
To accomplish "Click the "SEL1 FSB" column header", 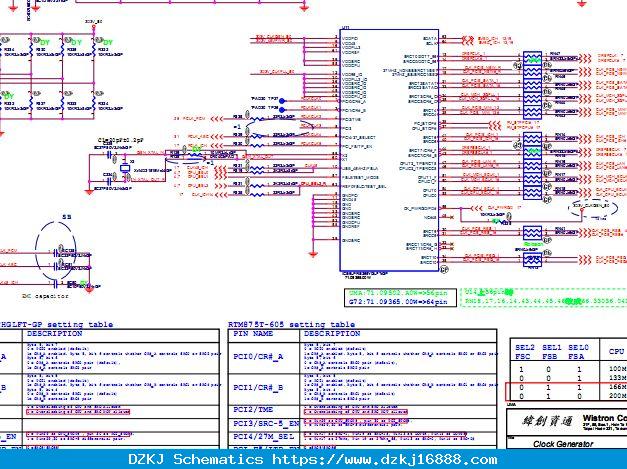I will [x=551, y=352].
